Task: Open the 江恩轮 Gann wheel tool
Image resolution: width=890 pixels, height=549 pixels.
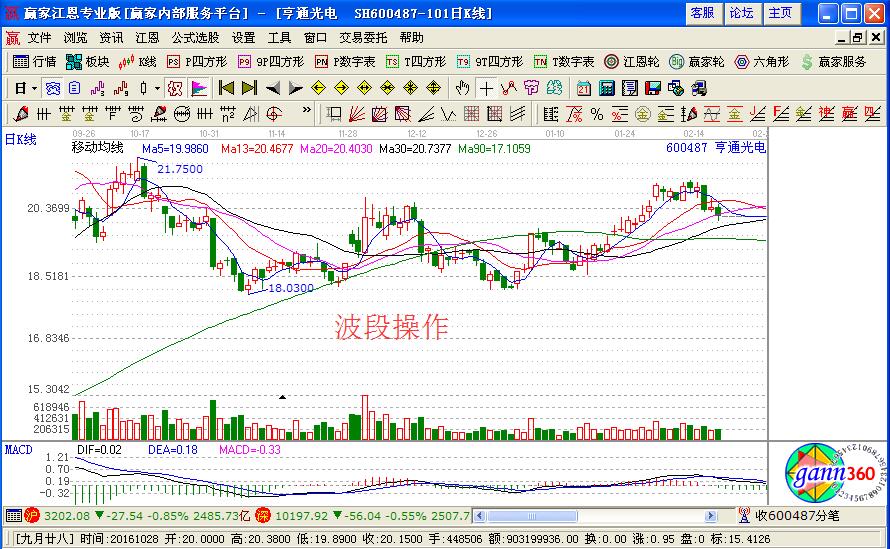Action: pos(632,62)
